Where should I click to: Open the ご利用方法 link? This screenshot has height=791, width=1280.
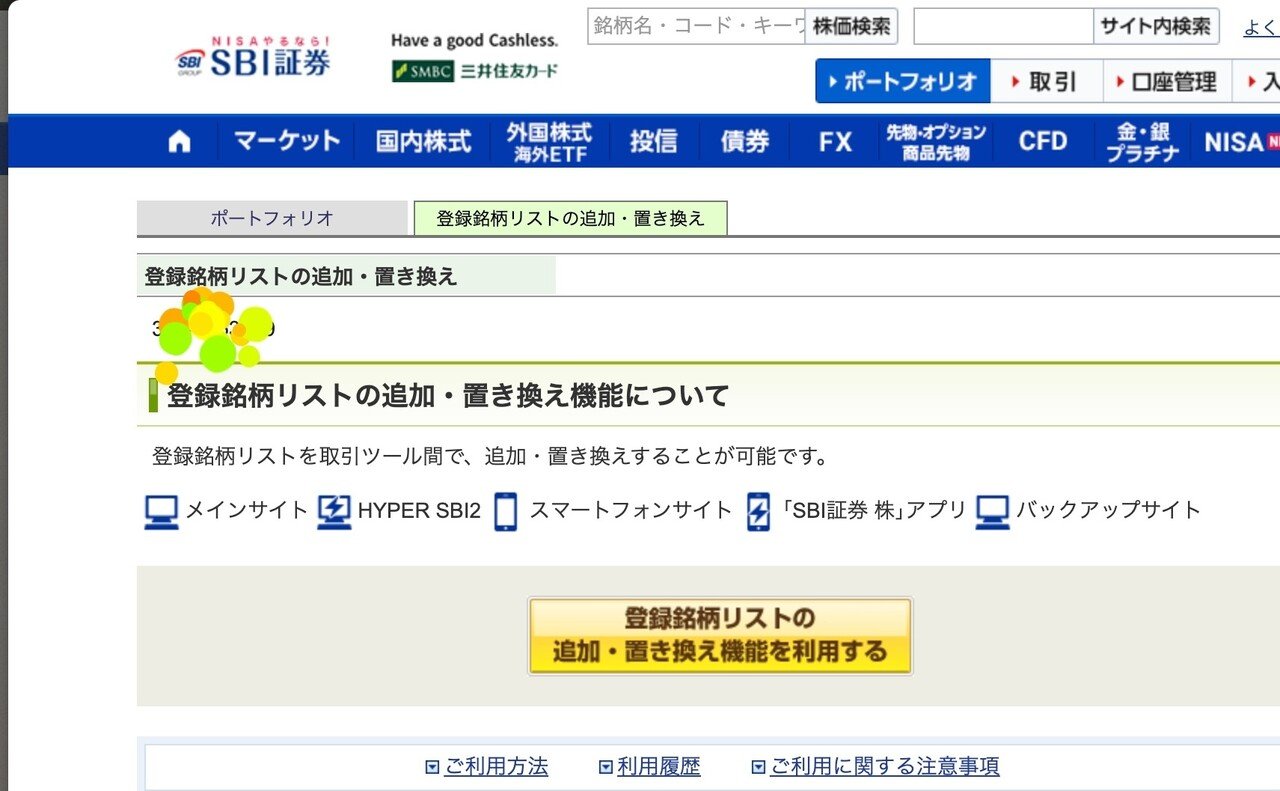click(x=497, y=765)
